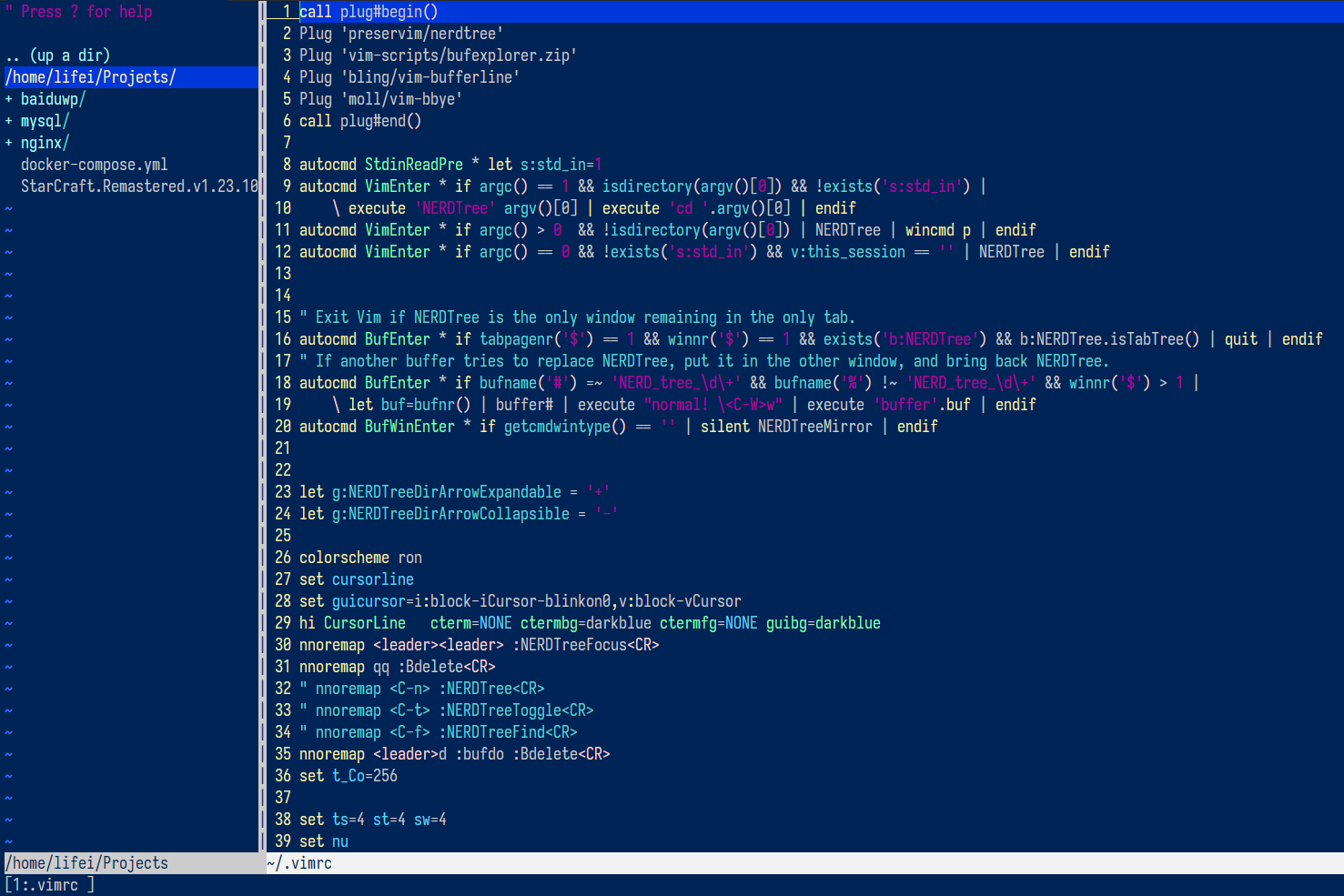Viewport: 1344px width, 896px height.
Task: Click the 'set t_Co=256' line
Action: tap(349, 776)
